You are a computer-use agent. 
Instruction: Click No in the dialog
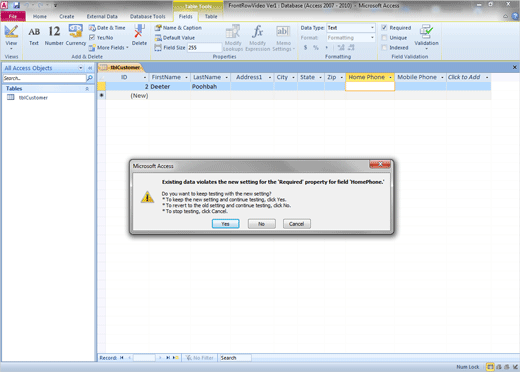(262, 224)
